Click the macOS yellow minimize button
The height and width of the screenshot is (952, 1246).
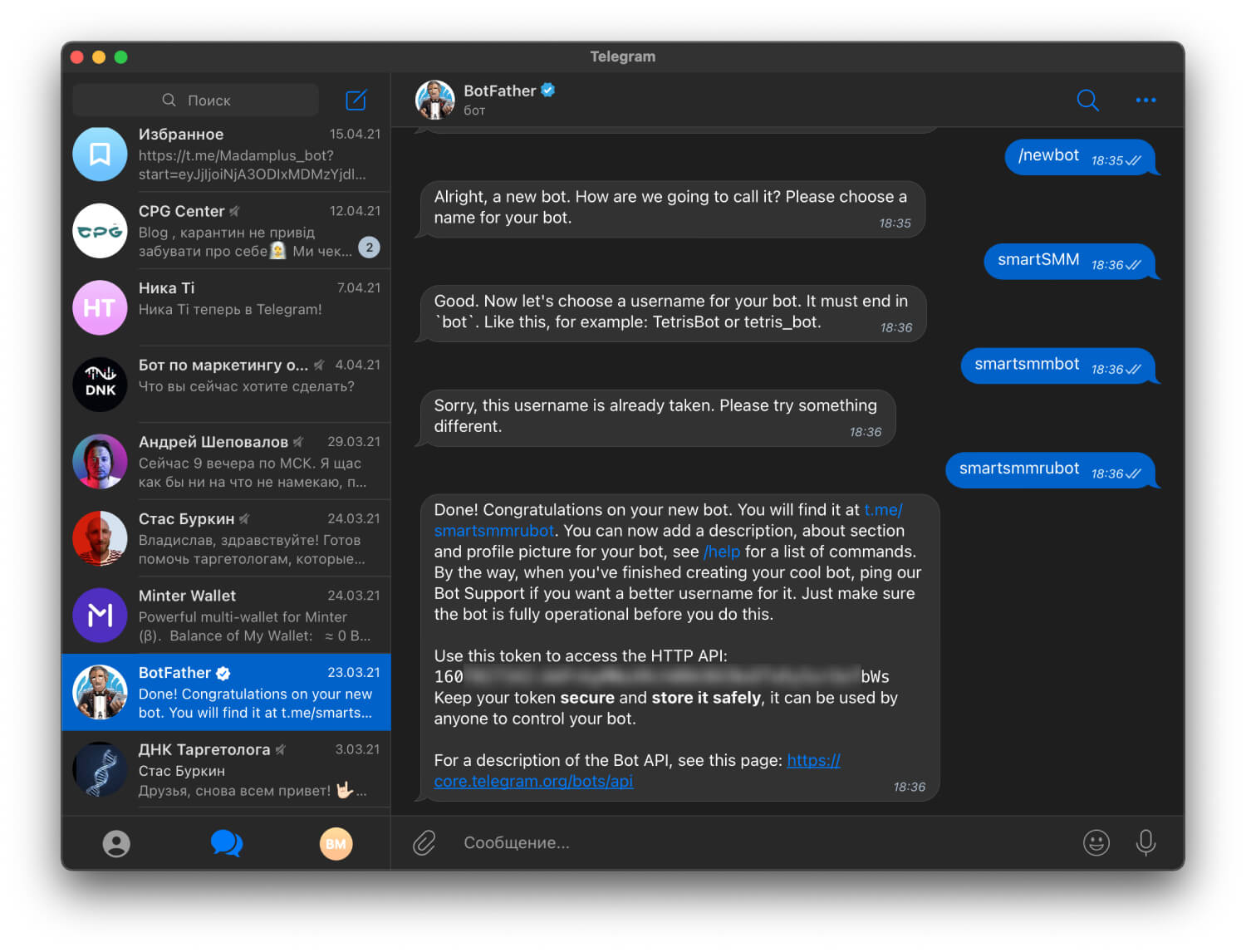99,56
